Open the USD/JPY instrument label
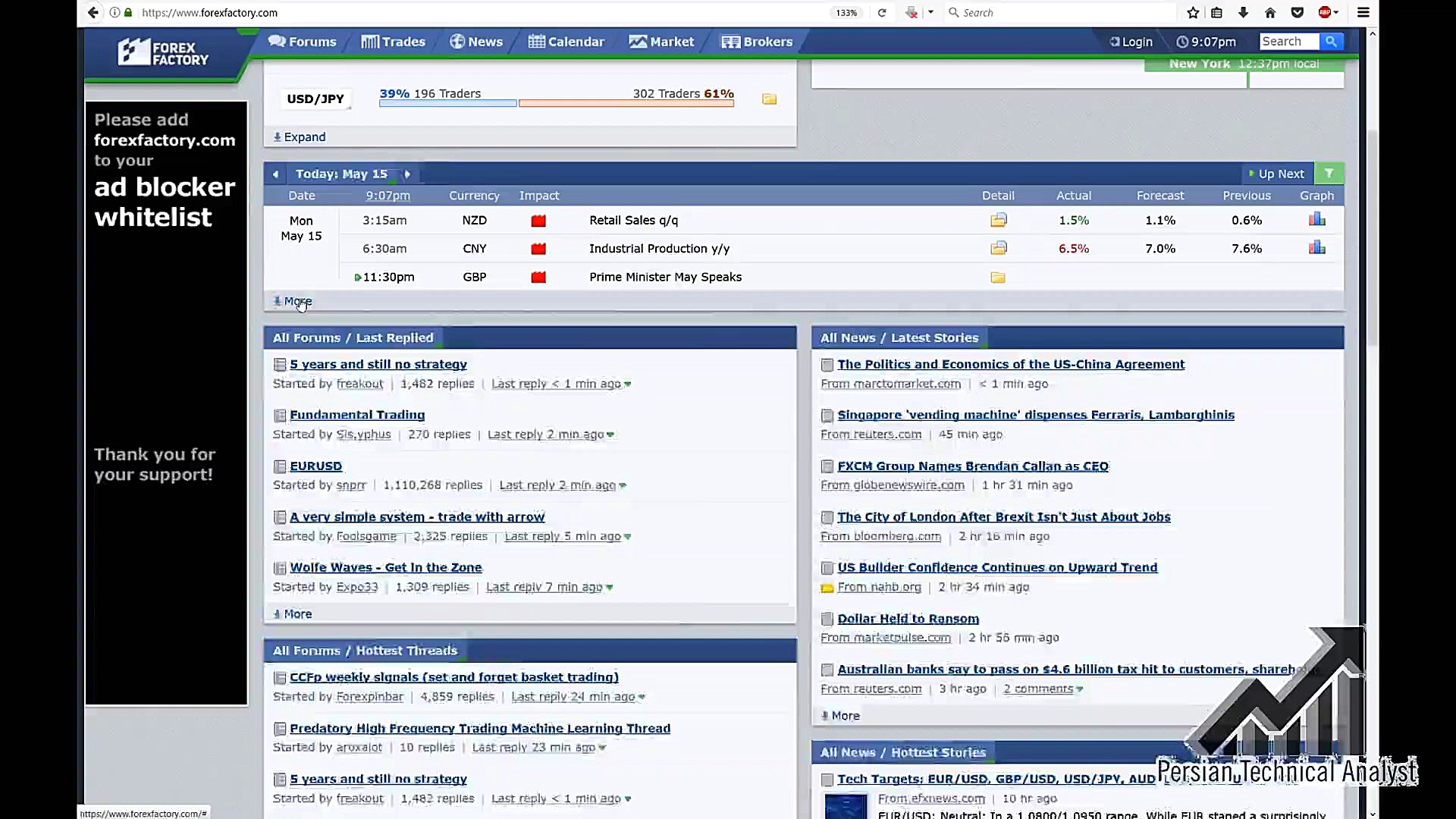 coord(315,99)
